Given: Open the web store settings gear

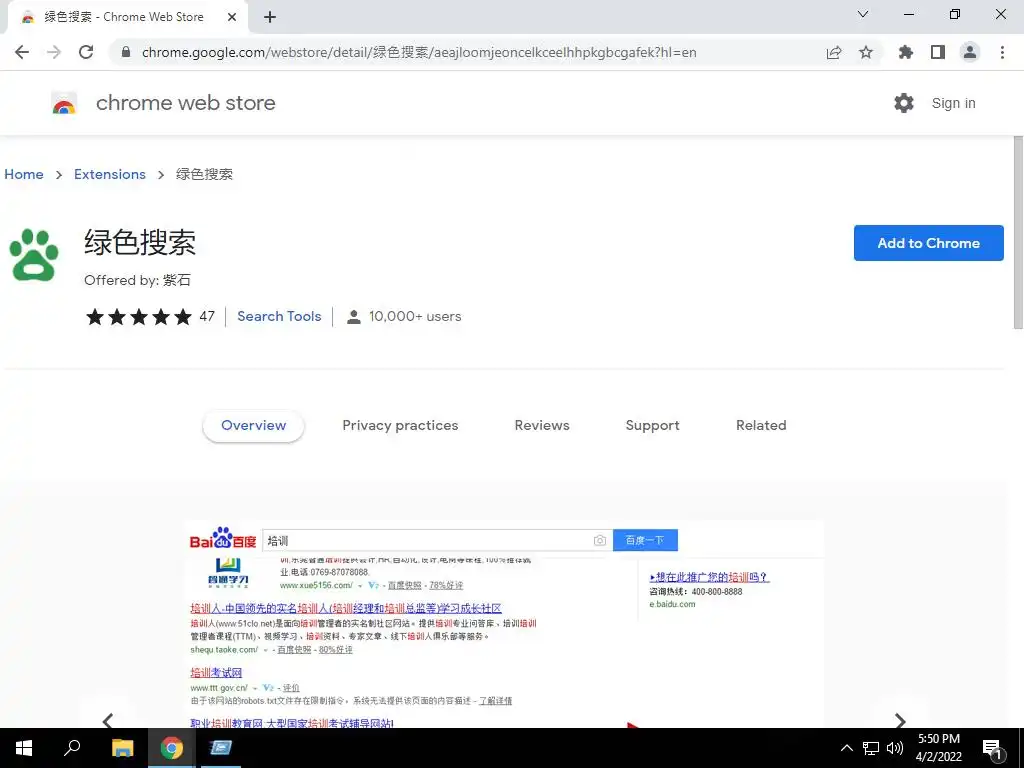Looking at the screenshot, I should [x=904, y=103].
